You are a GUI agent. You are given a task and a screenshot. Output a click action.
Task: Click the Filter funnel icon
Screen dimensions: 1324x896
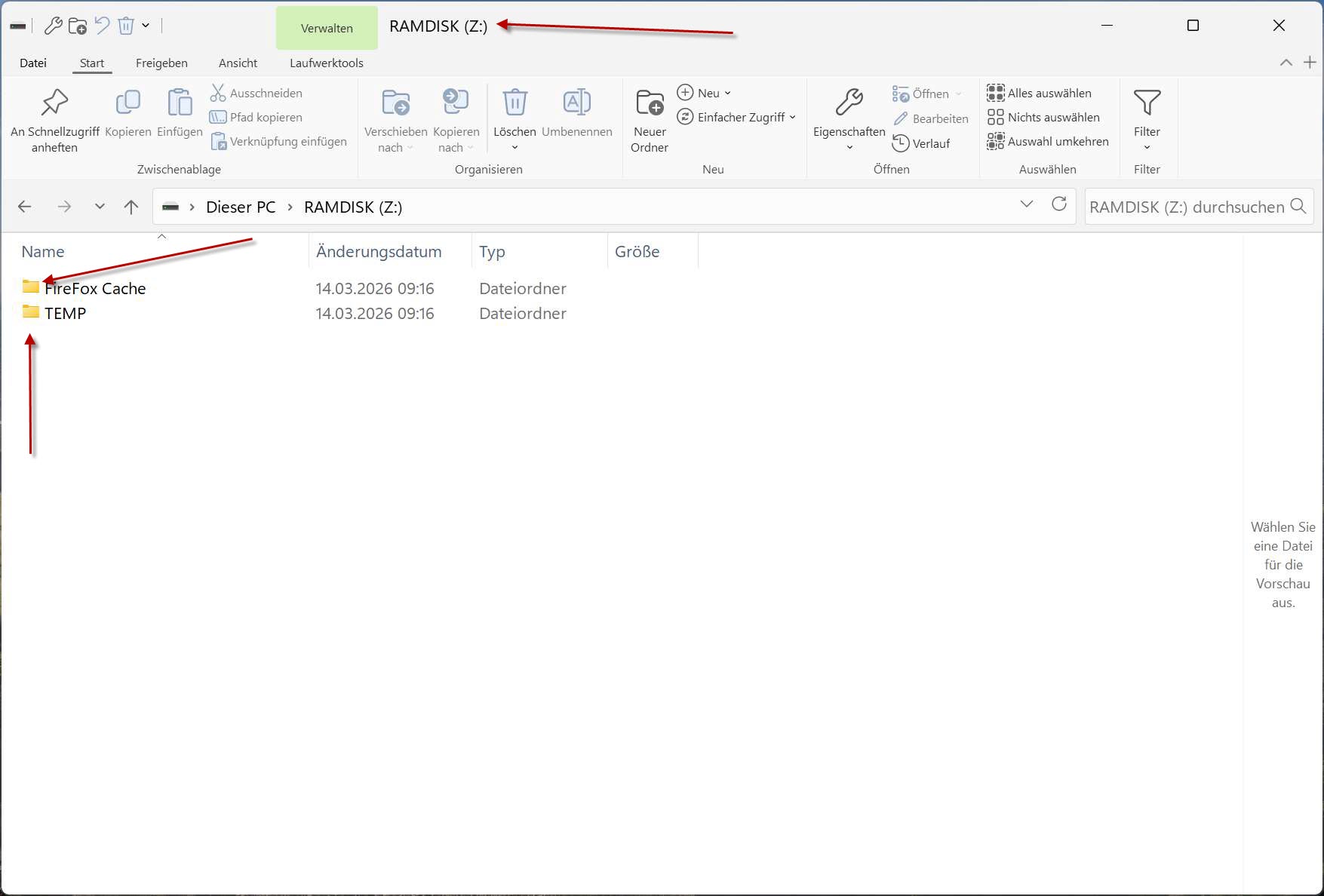(x=1146, y=103)
